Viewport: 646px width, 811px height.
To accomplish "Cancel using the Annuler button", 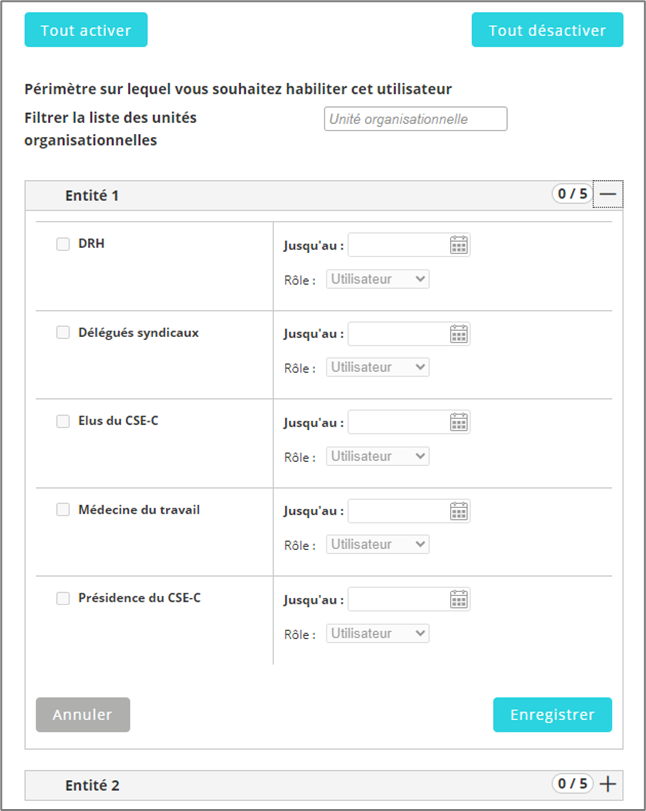I will pos(83,715).
